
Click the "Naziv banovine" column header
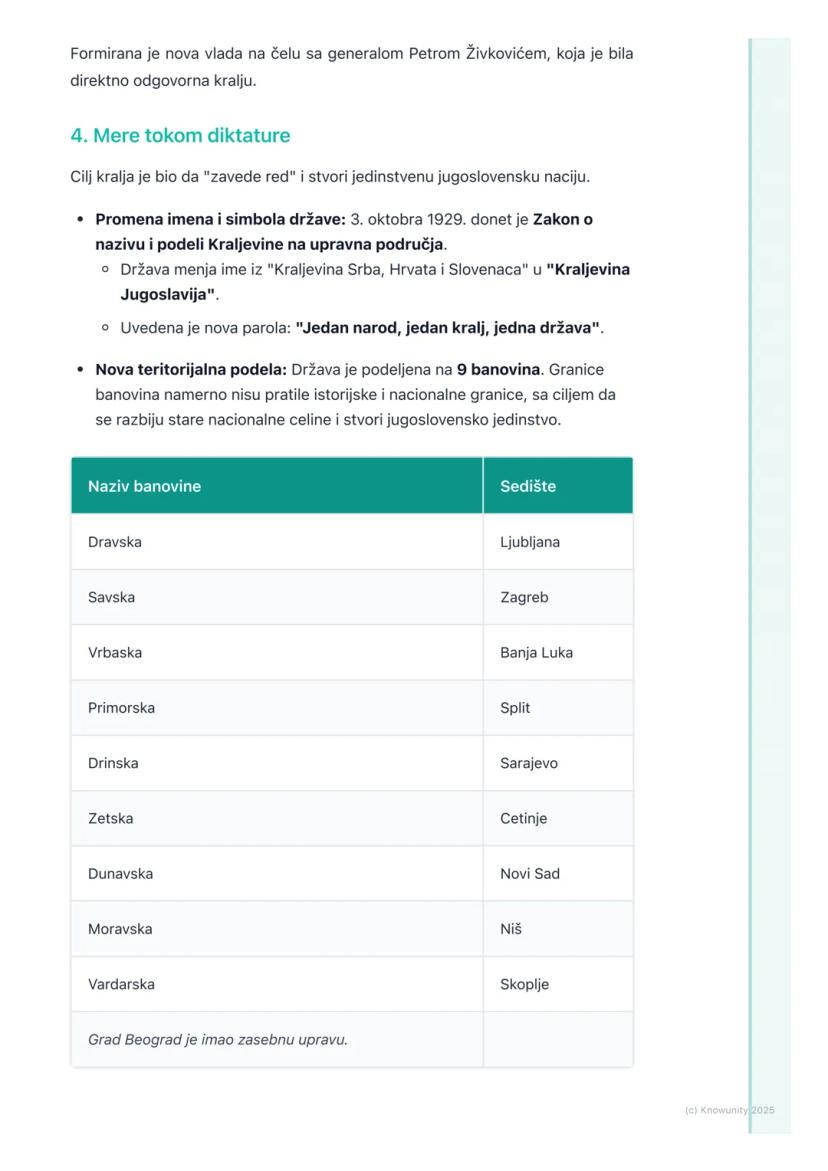tap(144, 486)
